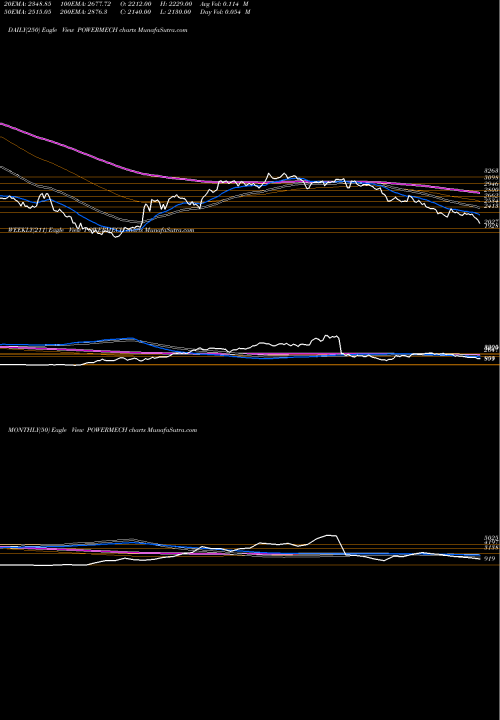
Task: Click the open price O: 2212.00
Action: point(135,4)
